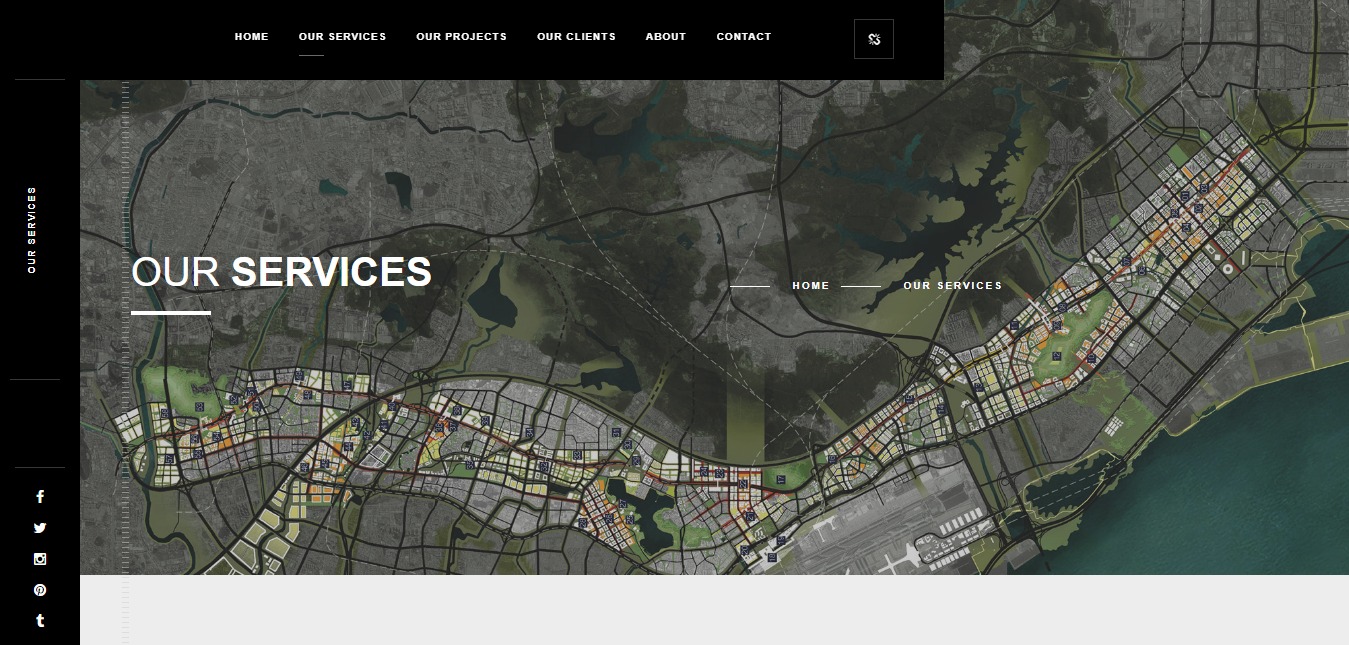Click the large Our Services page heading
The width and height of the screenshot is (1349, 645).
281,272
